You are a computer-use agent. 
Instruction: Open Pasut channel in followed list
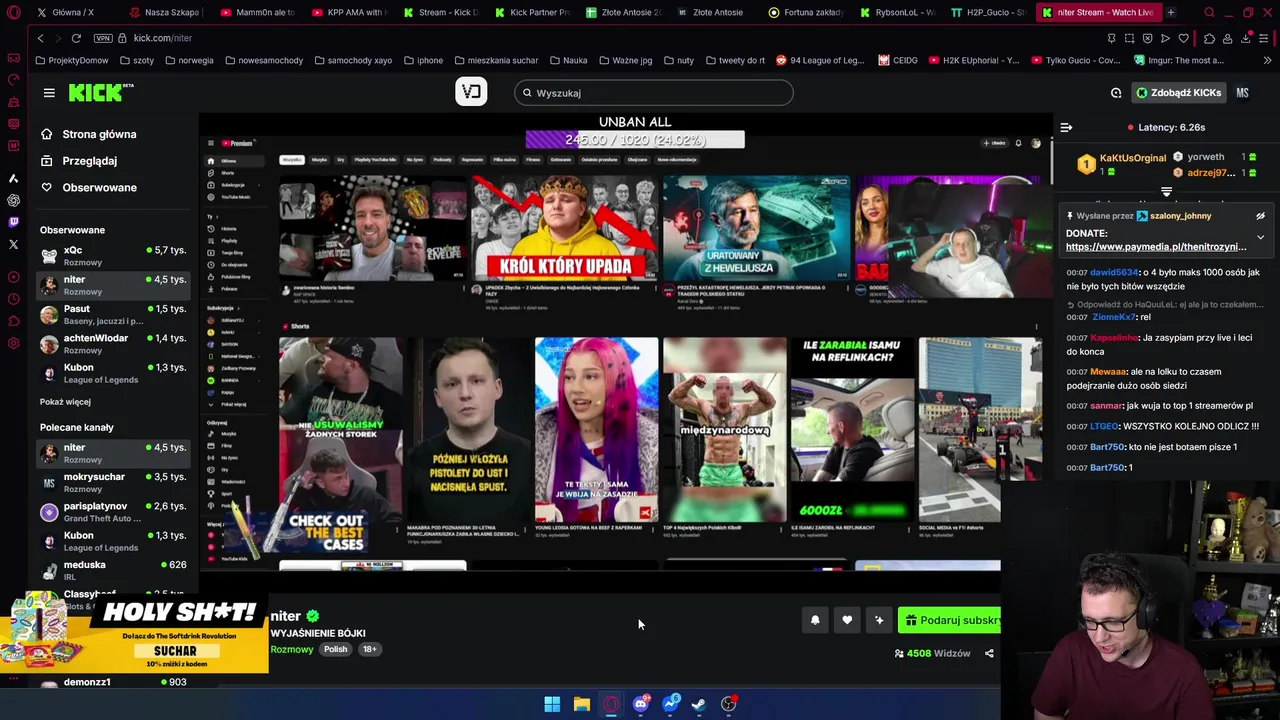(x=112, y=314)
